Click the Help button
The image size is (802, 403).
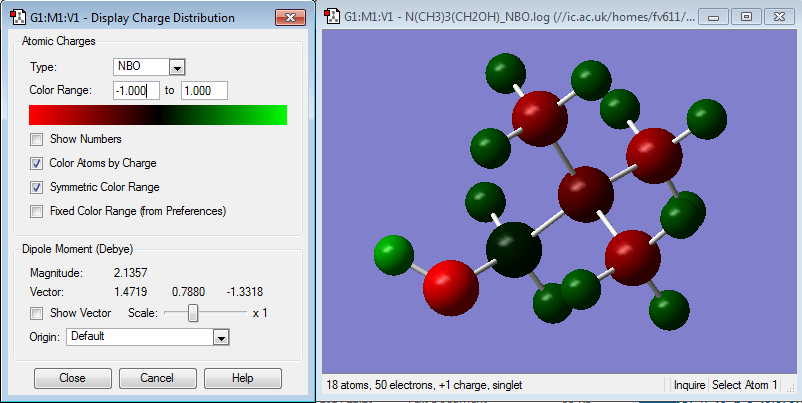pos(242,378)
